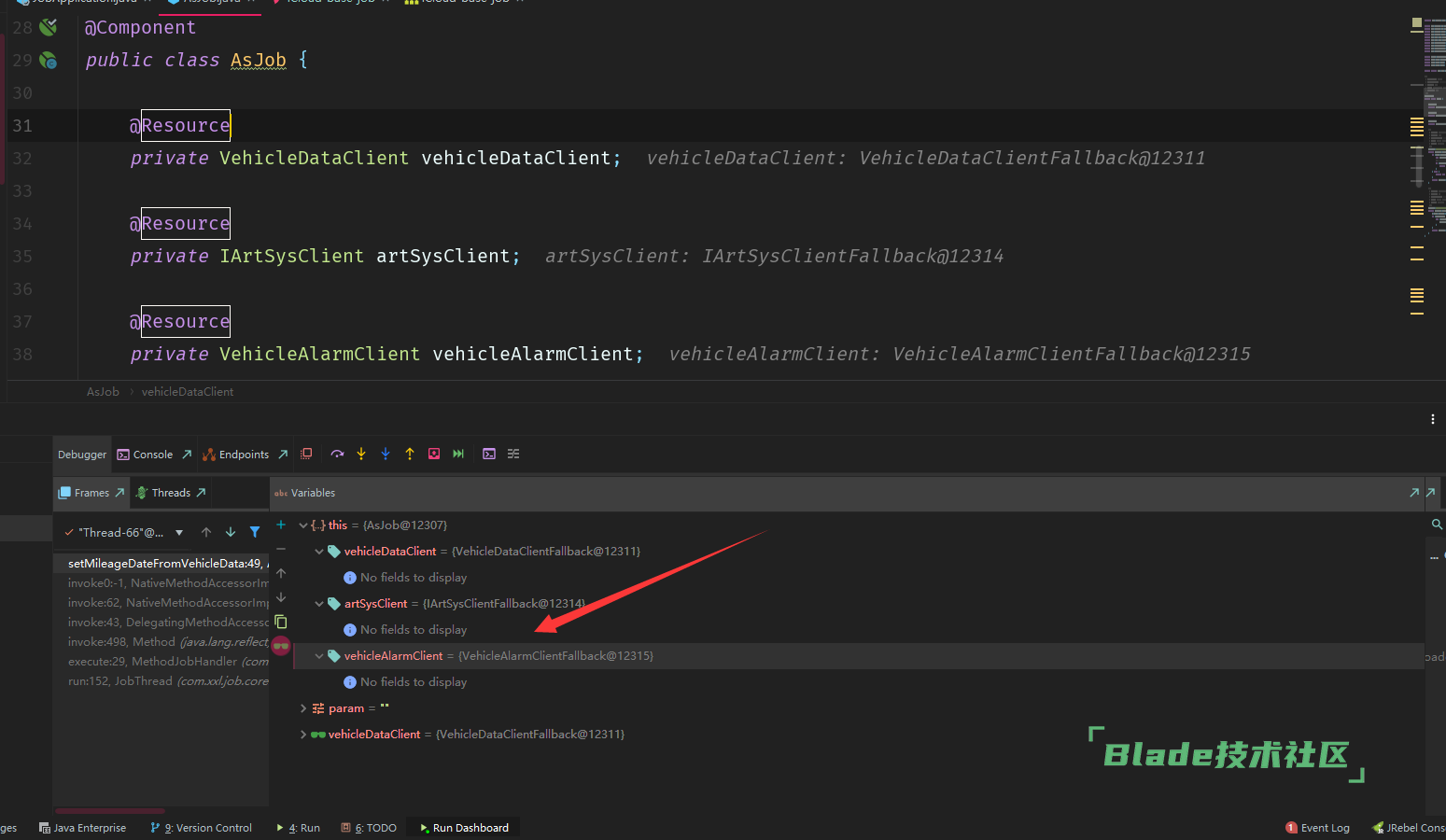Image resolution: width=1446 pixels, height=840 pixels.
Task: Click the Step Over arrow
Action: [337, 454]
